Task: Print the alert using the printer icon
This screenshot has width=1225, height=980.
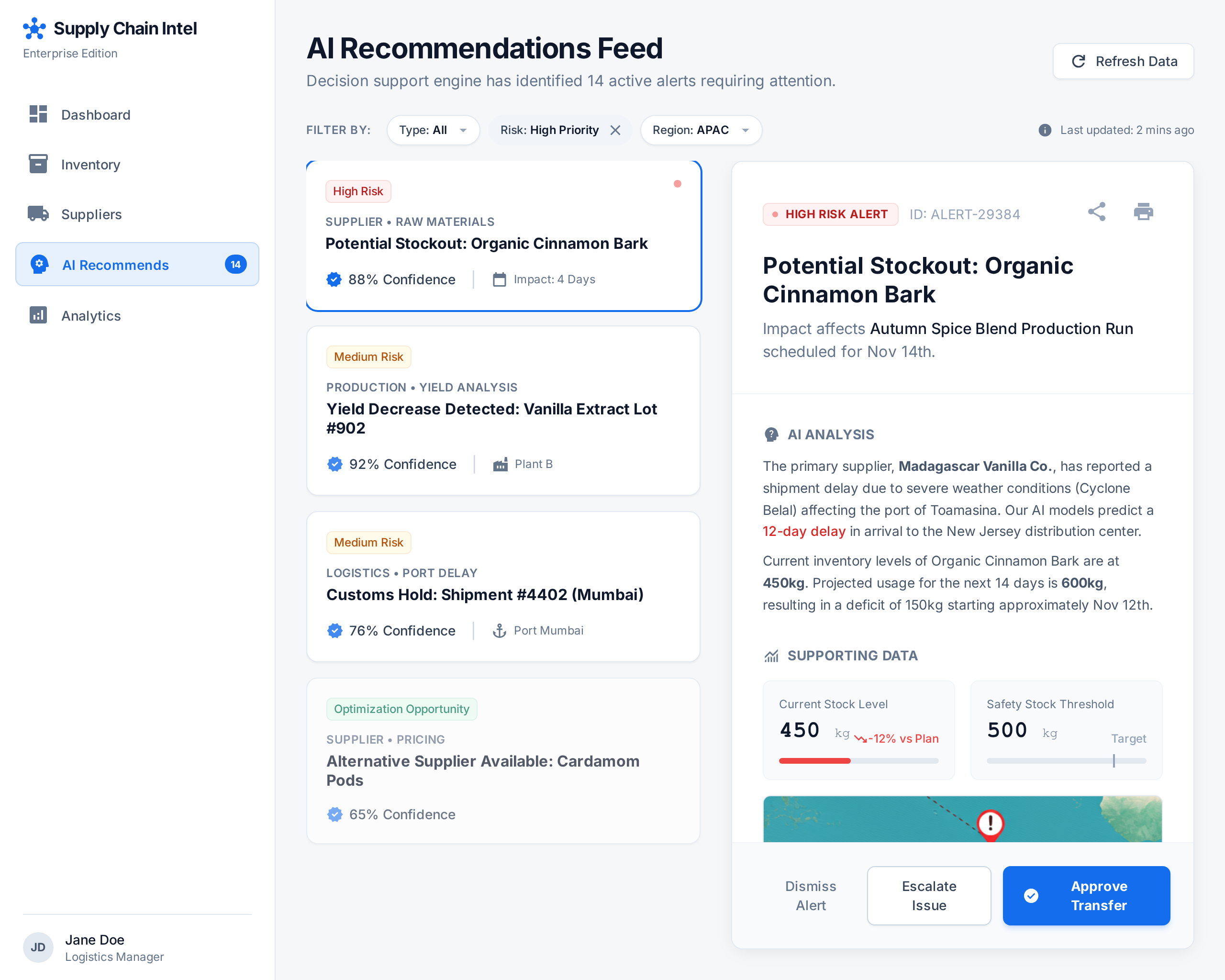Action: pos(1143,212)
